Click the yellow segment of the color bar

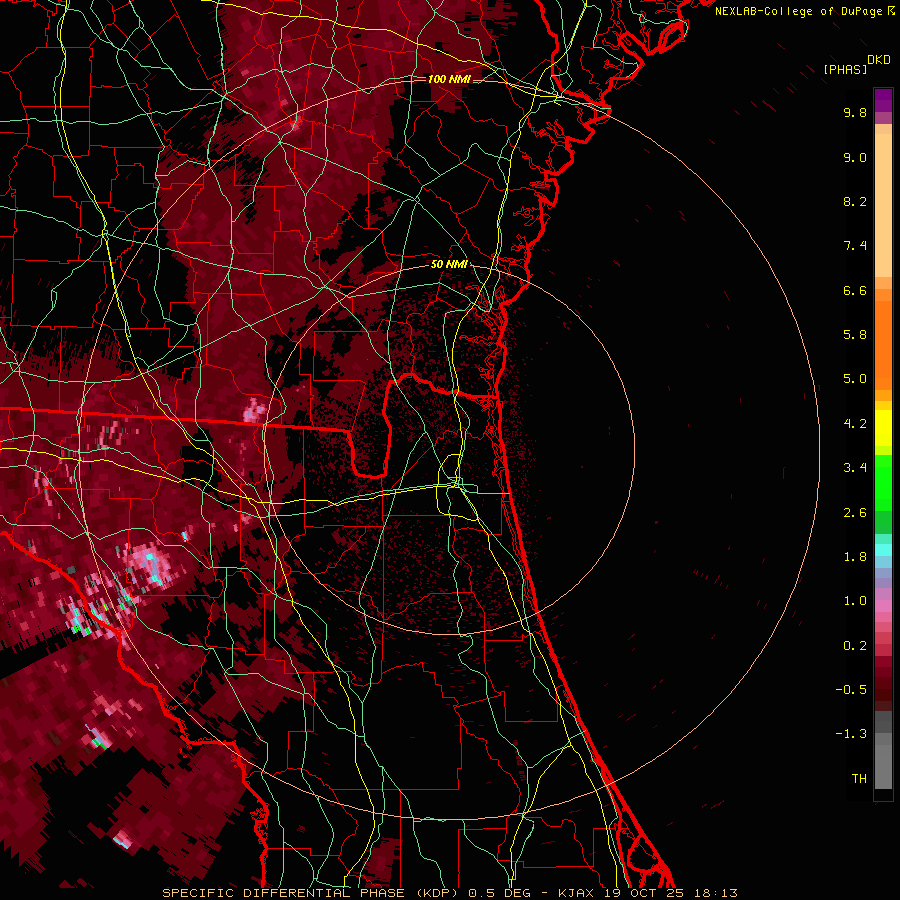[883, 428]
